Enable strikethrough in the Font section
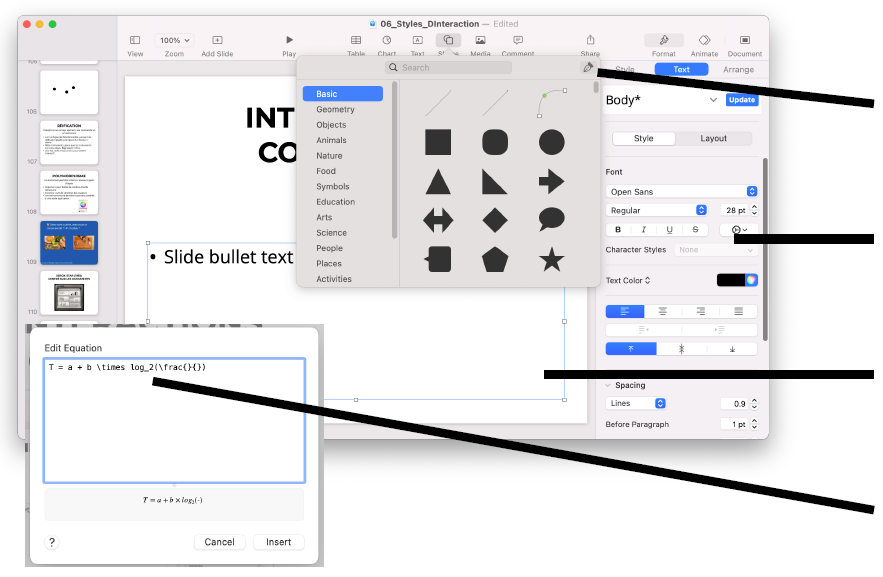 694,229
